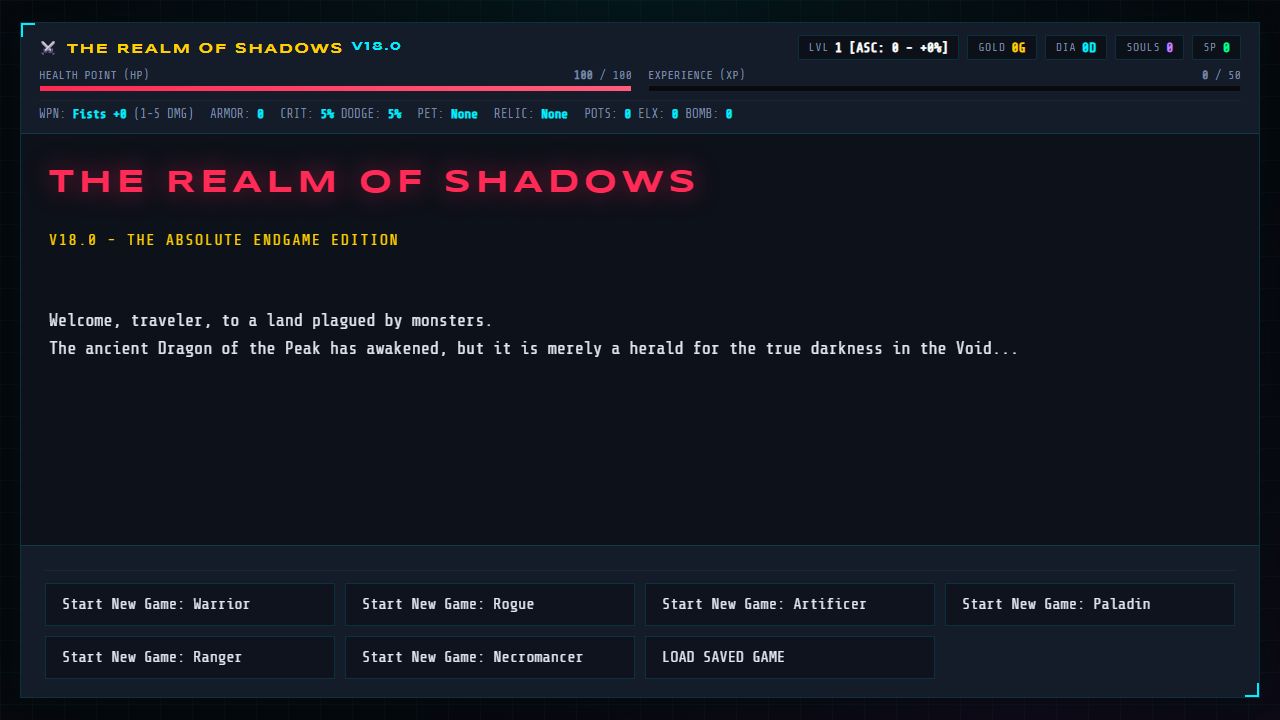Screen dimensions: 1280x720
Task: Click the DIA 0D diamonds counter
Action: click(x=1076, y=47)
